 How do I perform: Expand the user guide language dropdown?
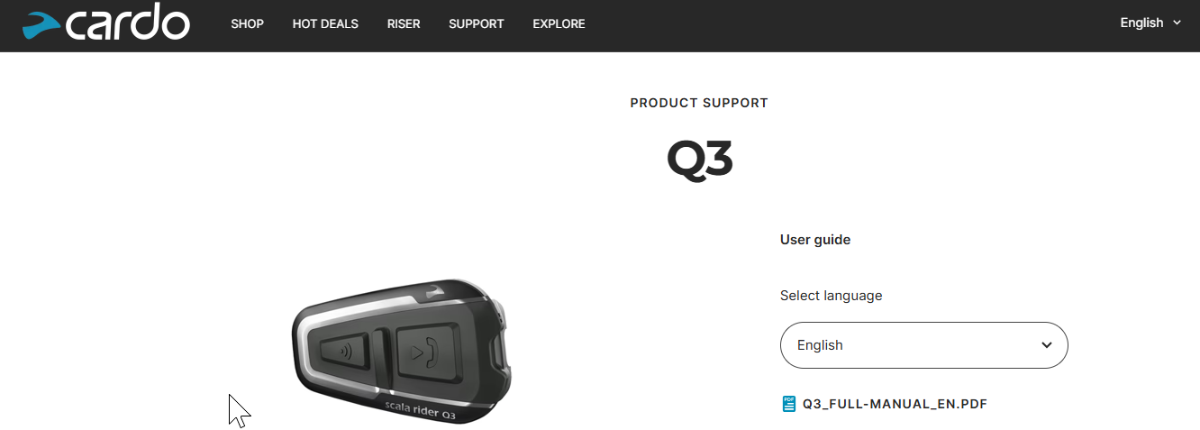tap(924, 345)
